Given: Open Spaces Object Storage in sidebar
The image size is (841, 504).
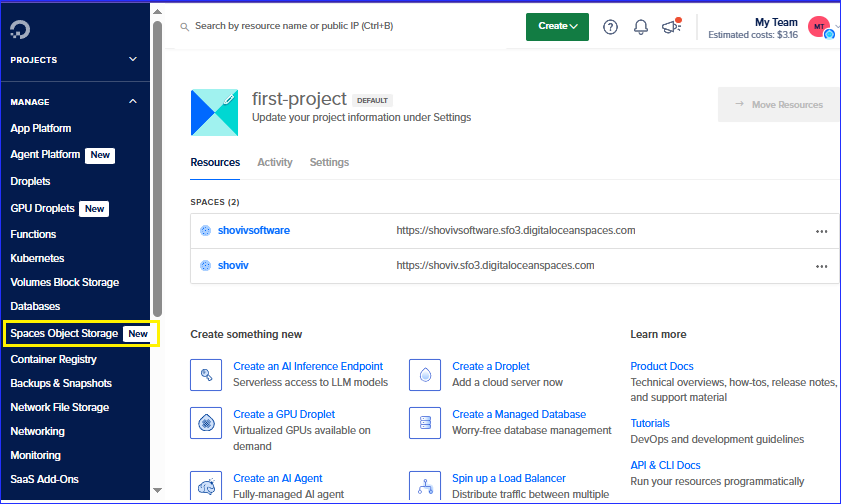Looking at the screenshot, I should tap(64, 333).
